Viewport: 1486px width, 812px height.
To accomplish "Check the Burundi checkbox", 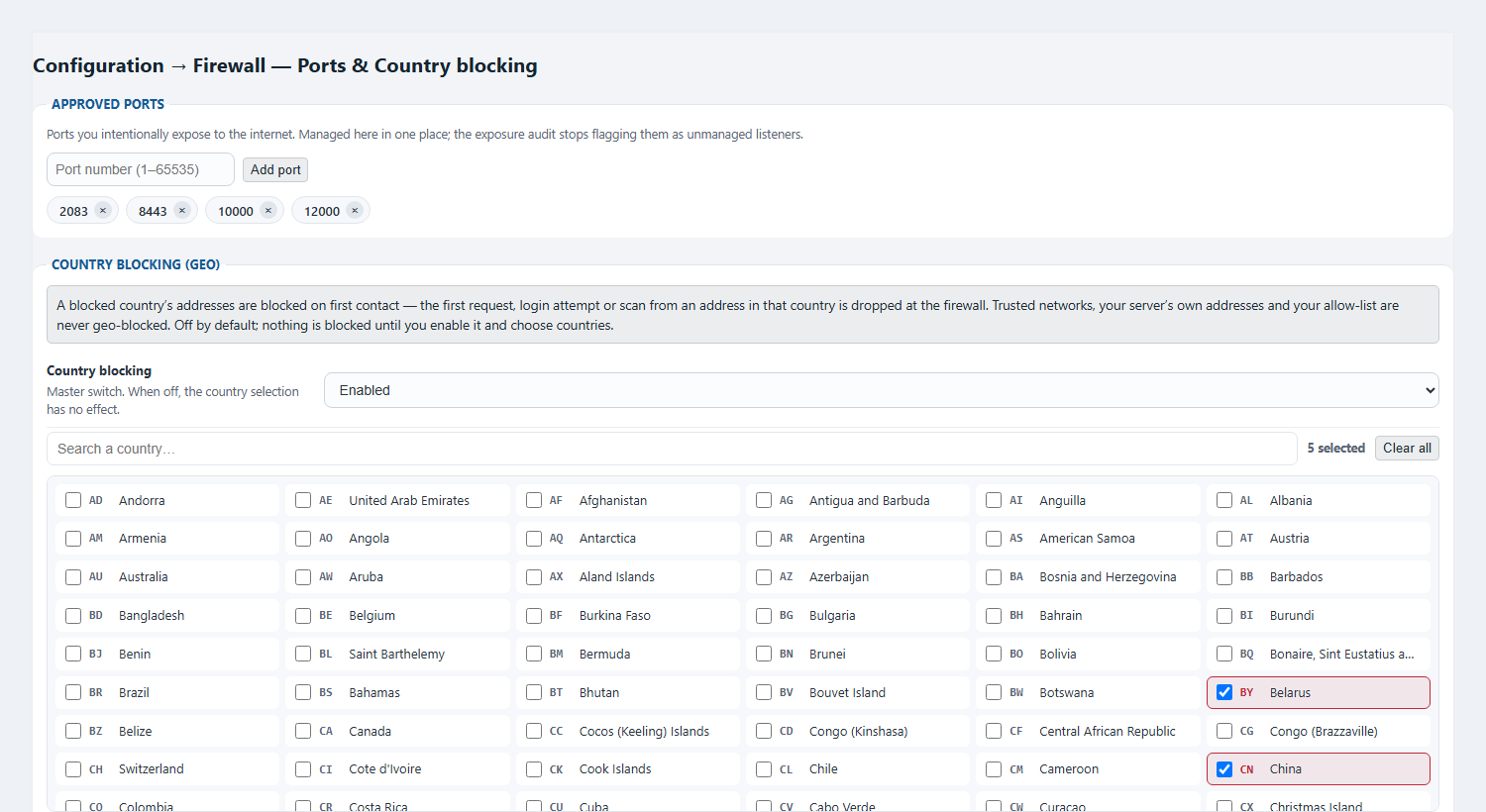I will pos(1224,615).
